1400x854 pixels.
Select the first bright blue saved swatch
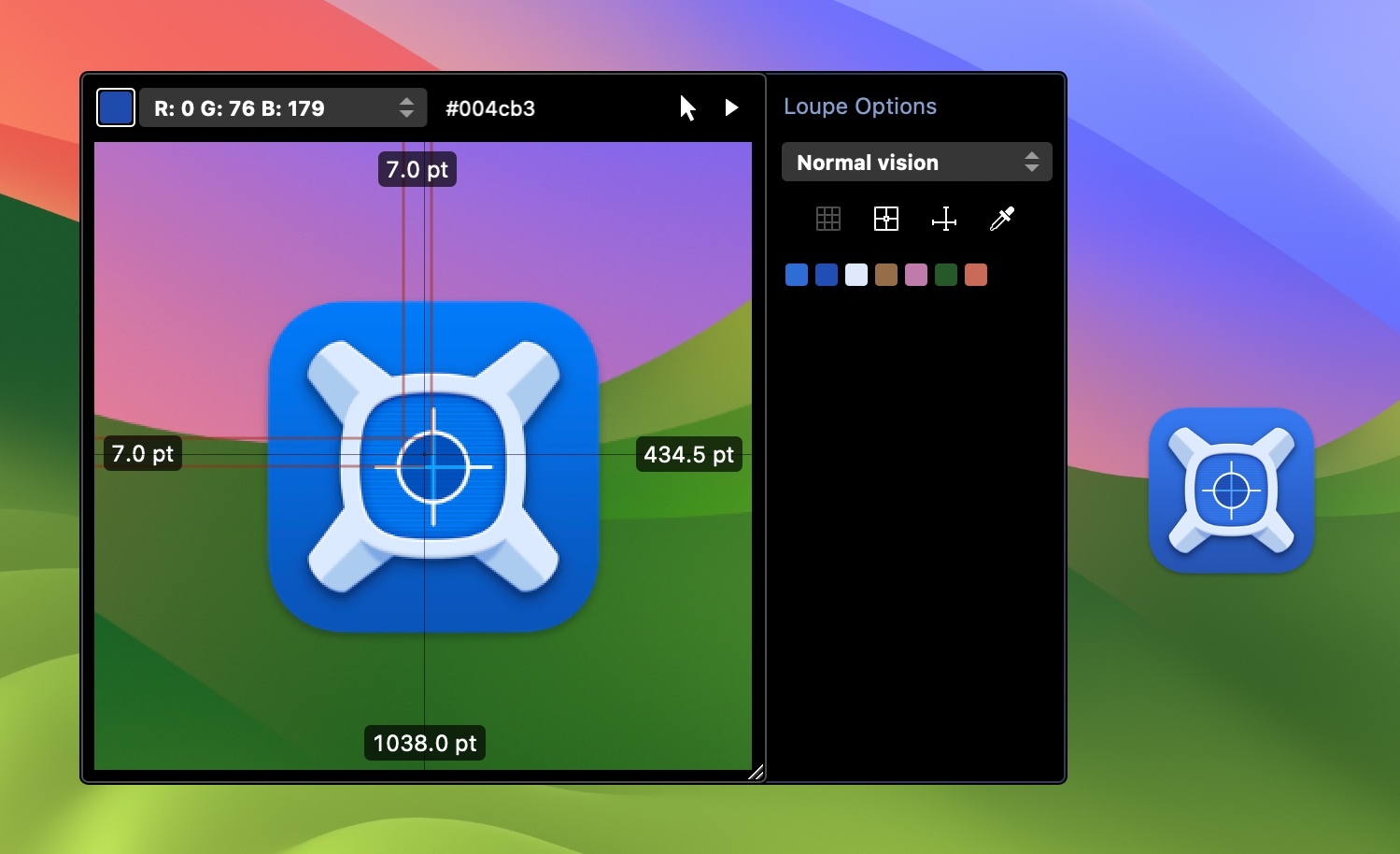coord(797,275)
